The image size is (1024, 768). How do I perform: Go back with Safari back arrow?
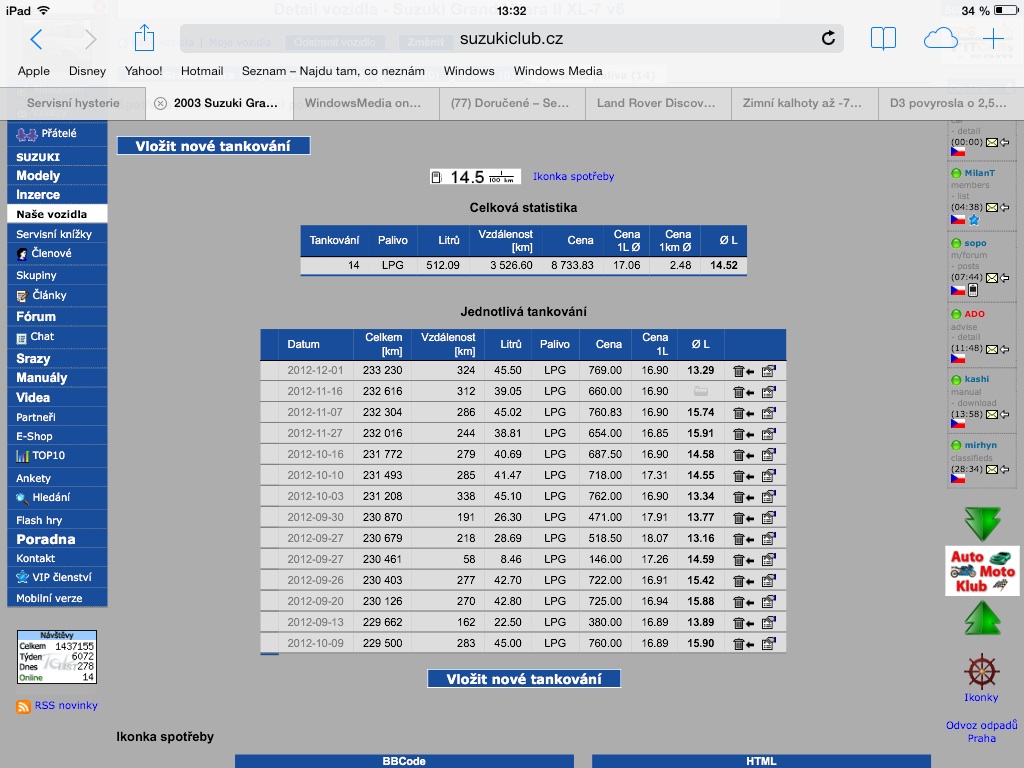(x=37, y=39)
